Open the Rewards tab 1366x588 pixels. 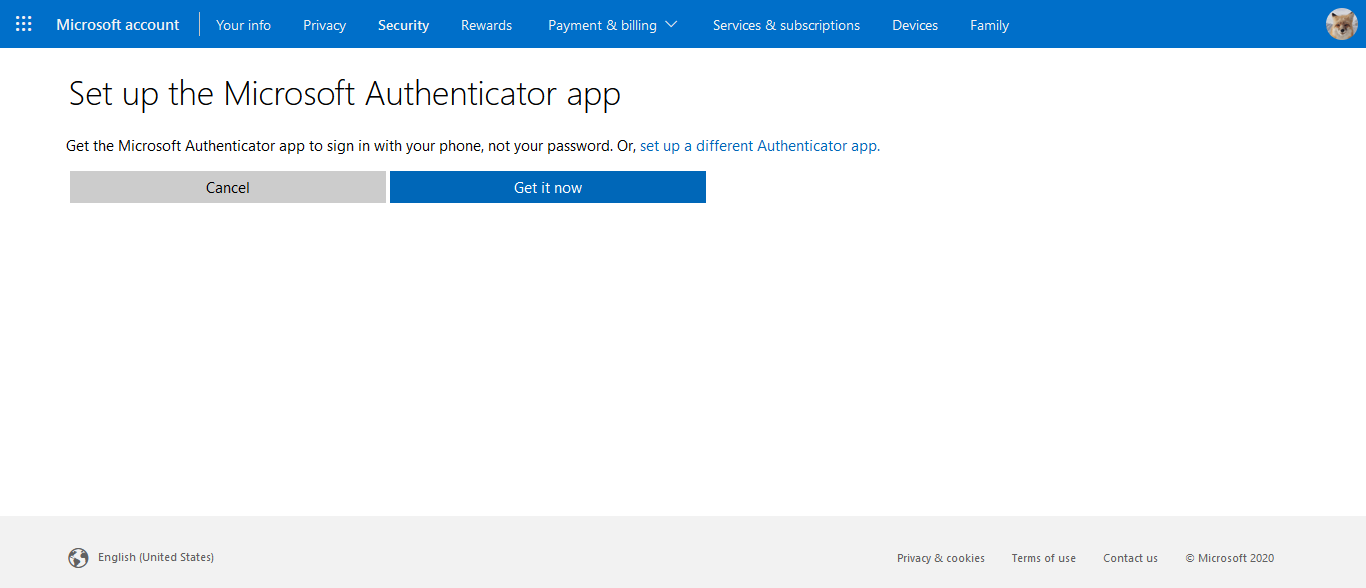[x=486, y=25]
